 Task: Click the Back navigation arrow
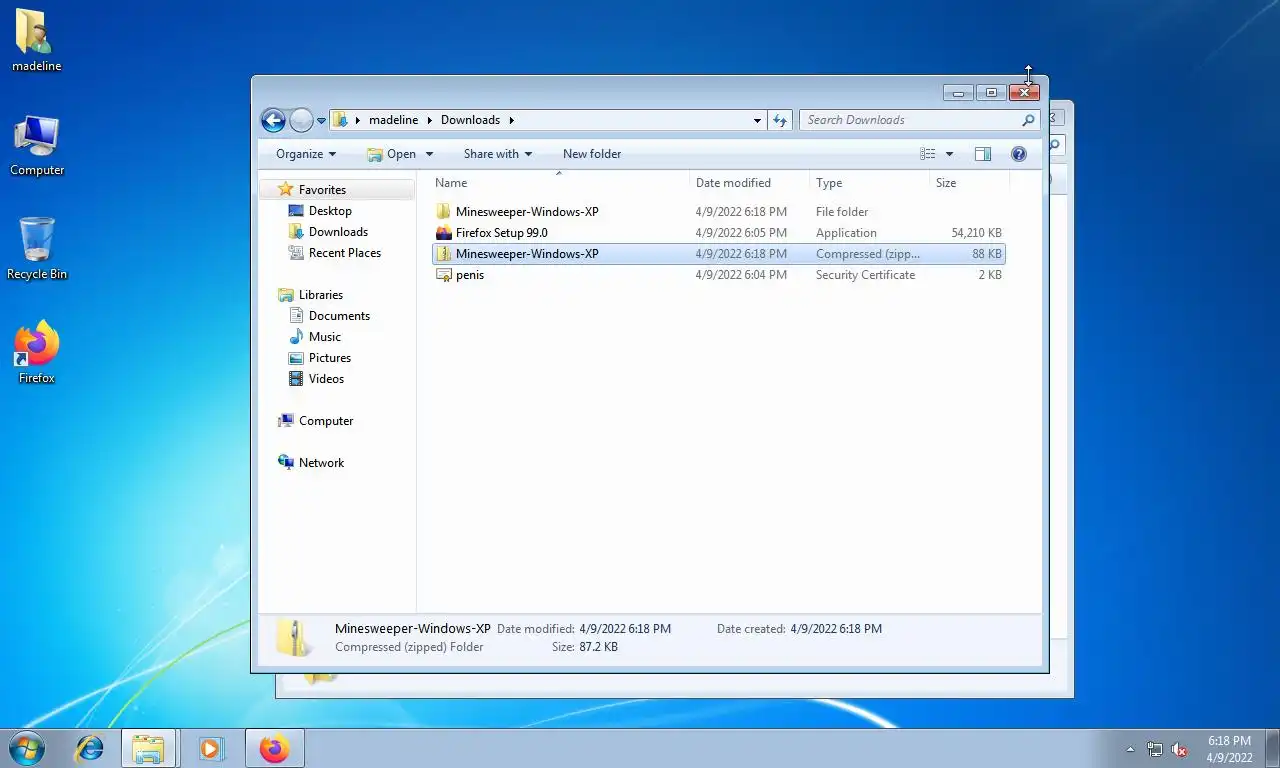[273, 120]
